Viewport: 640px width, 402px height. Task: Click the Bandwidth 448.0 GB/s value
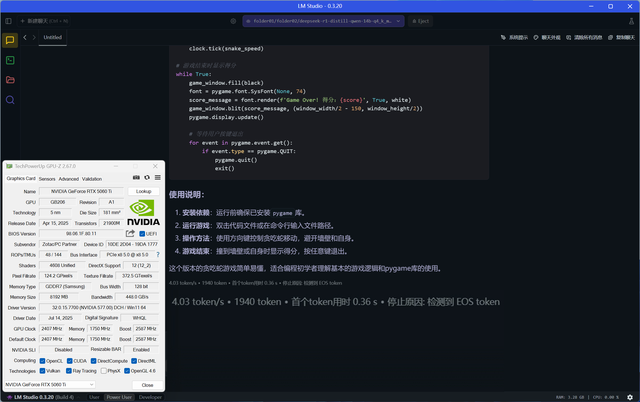[x=137, y=297]
